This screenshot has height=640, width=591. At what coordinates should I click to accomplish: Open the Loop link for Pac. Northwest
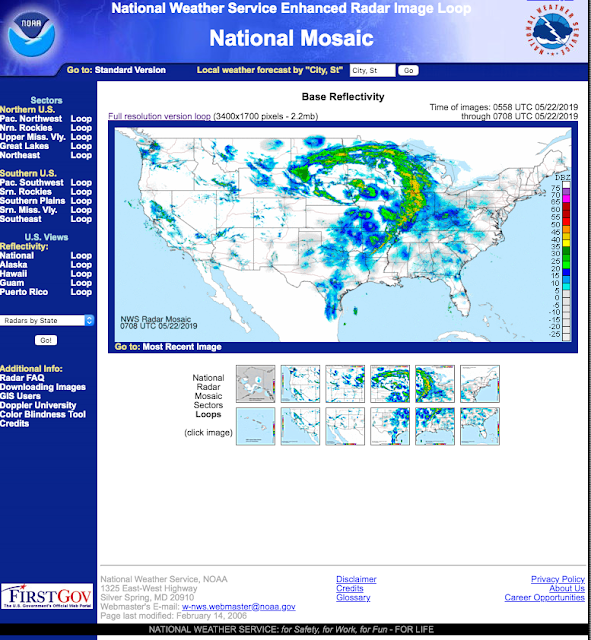tap(81, 119)
